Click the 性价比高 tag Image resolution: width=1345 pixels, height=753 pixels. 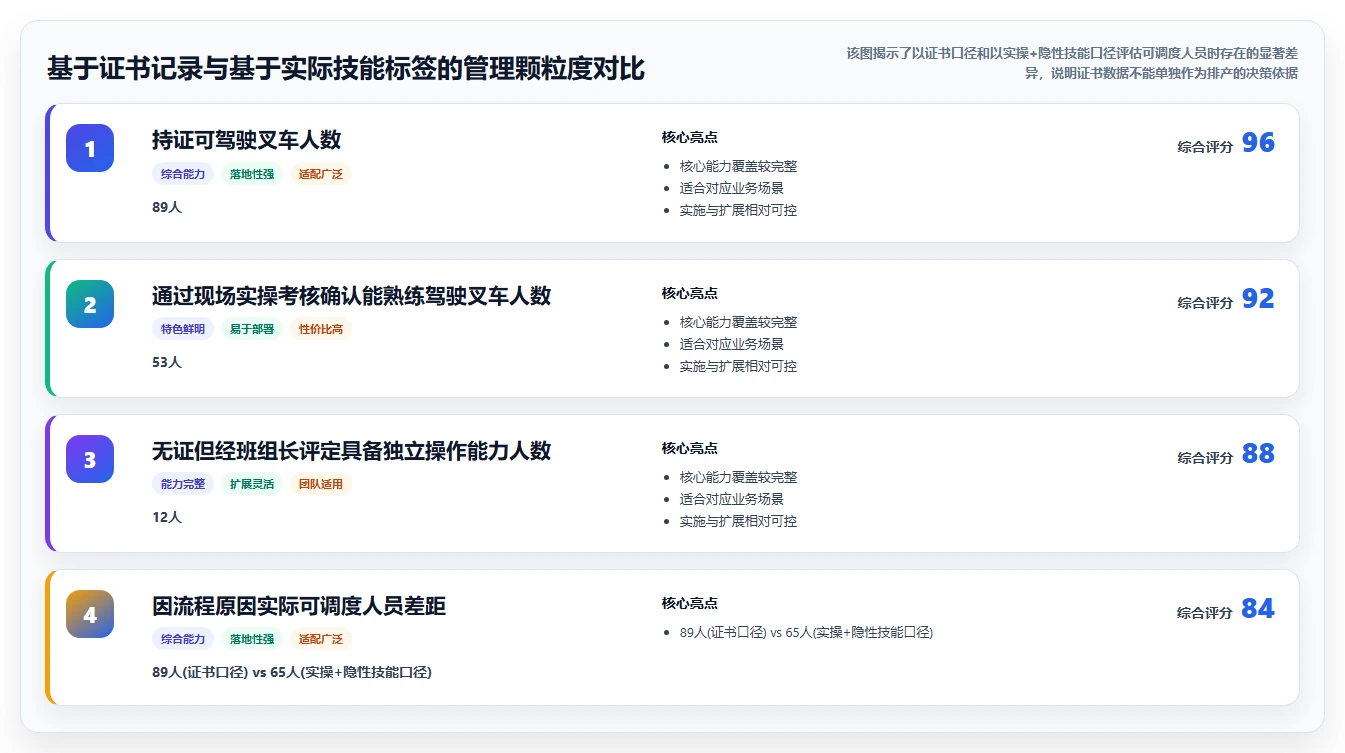[x=321, y=329]
